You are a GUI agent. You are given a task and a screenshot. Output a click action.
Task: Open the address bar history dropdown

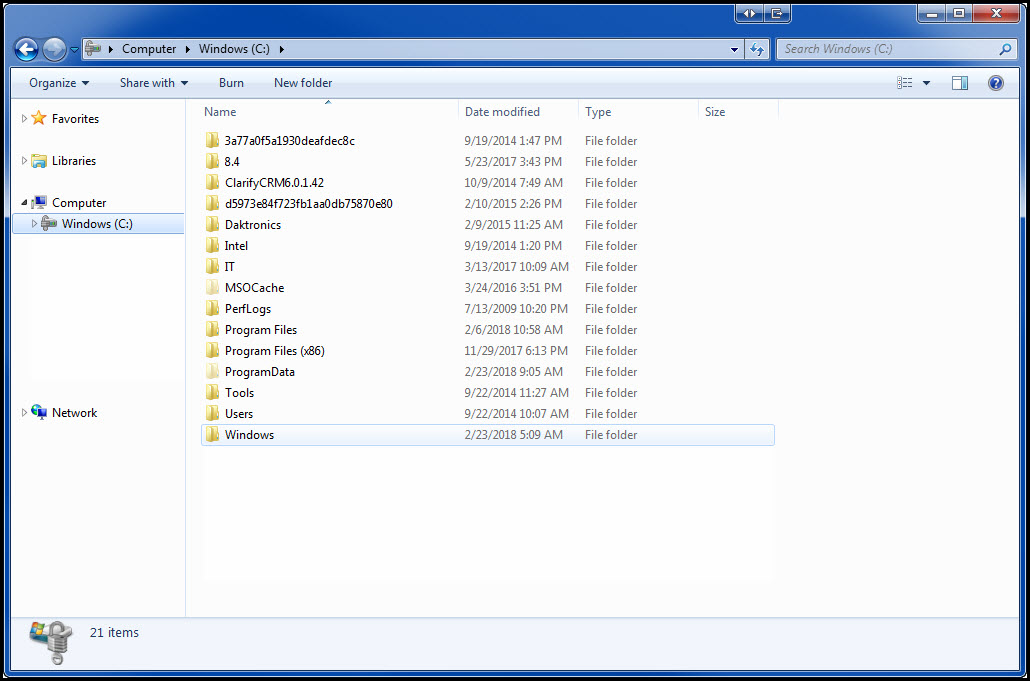[733, 48]
